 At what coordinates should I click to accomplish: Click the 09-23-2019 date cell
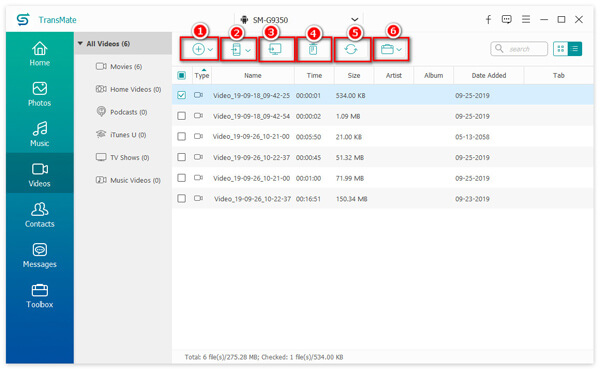point(472,199)
